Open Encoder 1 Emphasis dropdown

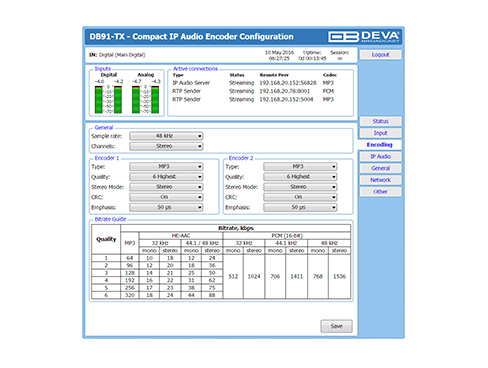(x=166, y=207)
